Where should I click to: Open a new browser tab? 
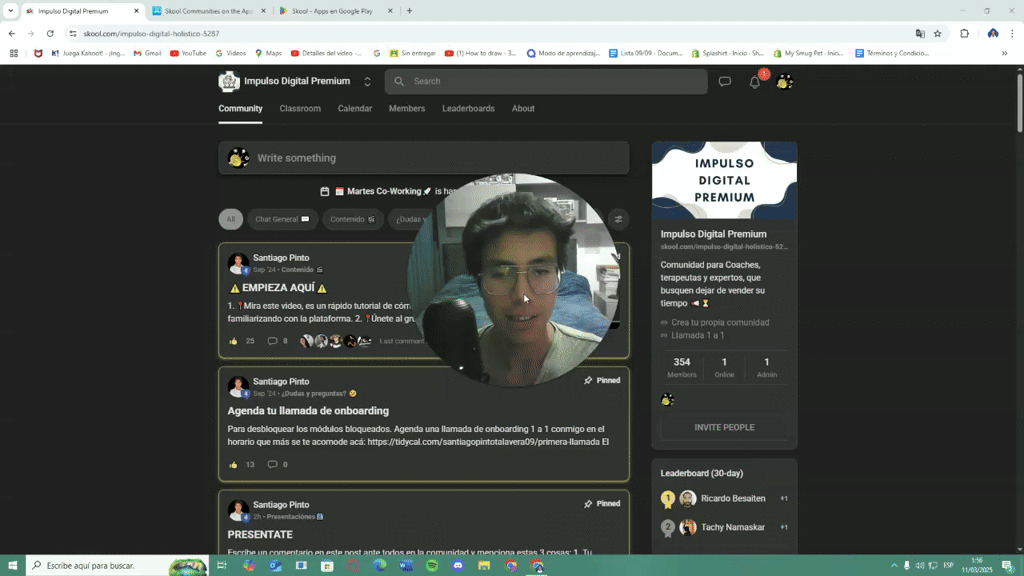(x=409, y=11)
